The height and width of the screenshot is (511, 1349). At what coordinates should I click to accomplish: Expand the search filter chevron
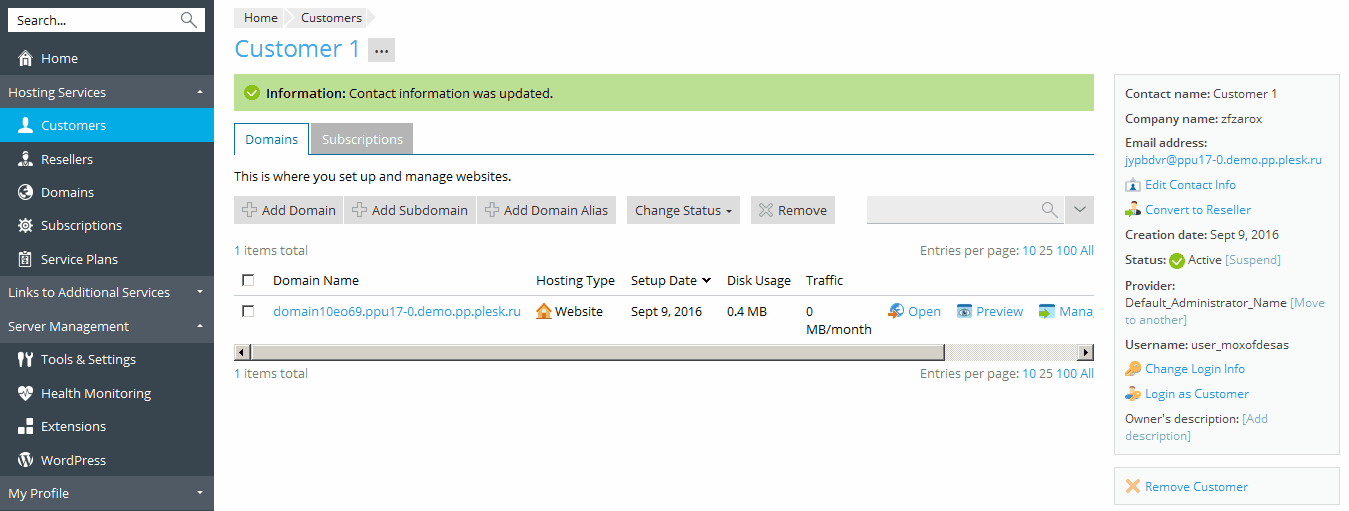tap(1080, 210)
